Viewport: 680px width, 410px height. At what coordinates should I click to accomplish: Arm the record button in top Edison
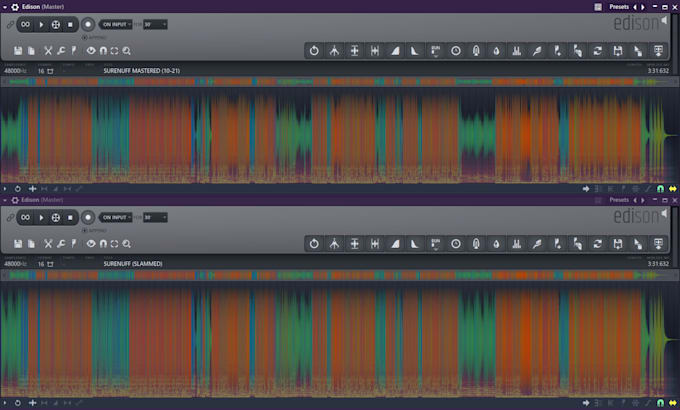88,24
